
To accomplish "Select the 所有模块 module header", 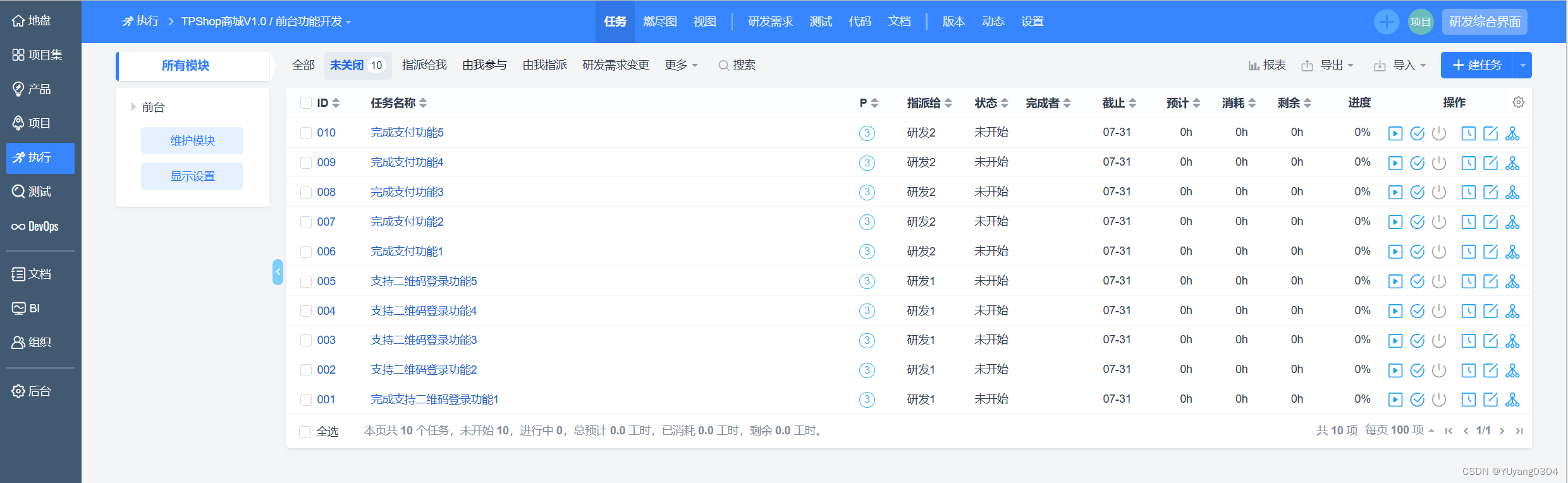I will (193, 66).
